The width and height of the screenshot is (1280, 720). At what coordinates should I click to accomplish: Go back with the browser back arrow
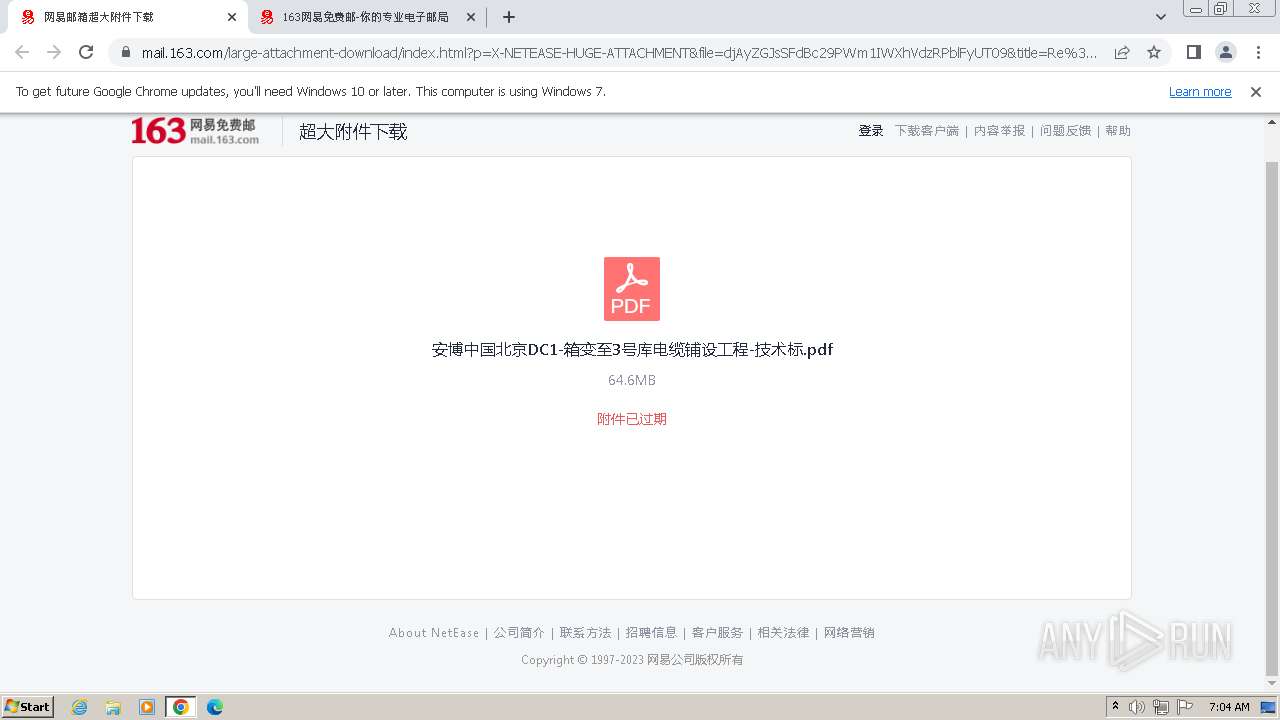point(22,52)
